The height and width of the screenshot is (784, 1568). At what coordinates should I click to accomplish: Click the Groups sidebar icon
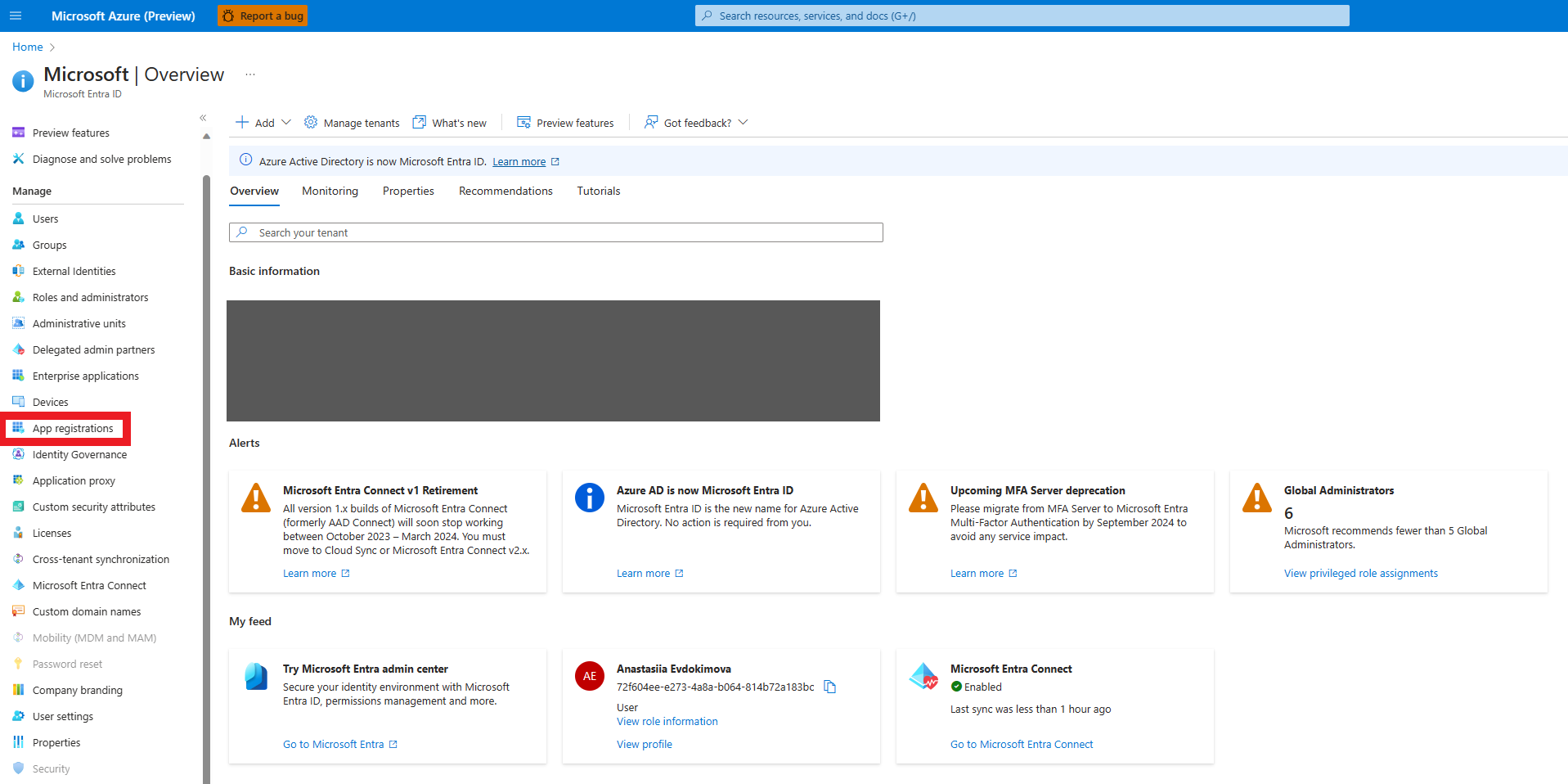click(18, 245)
